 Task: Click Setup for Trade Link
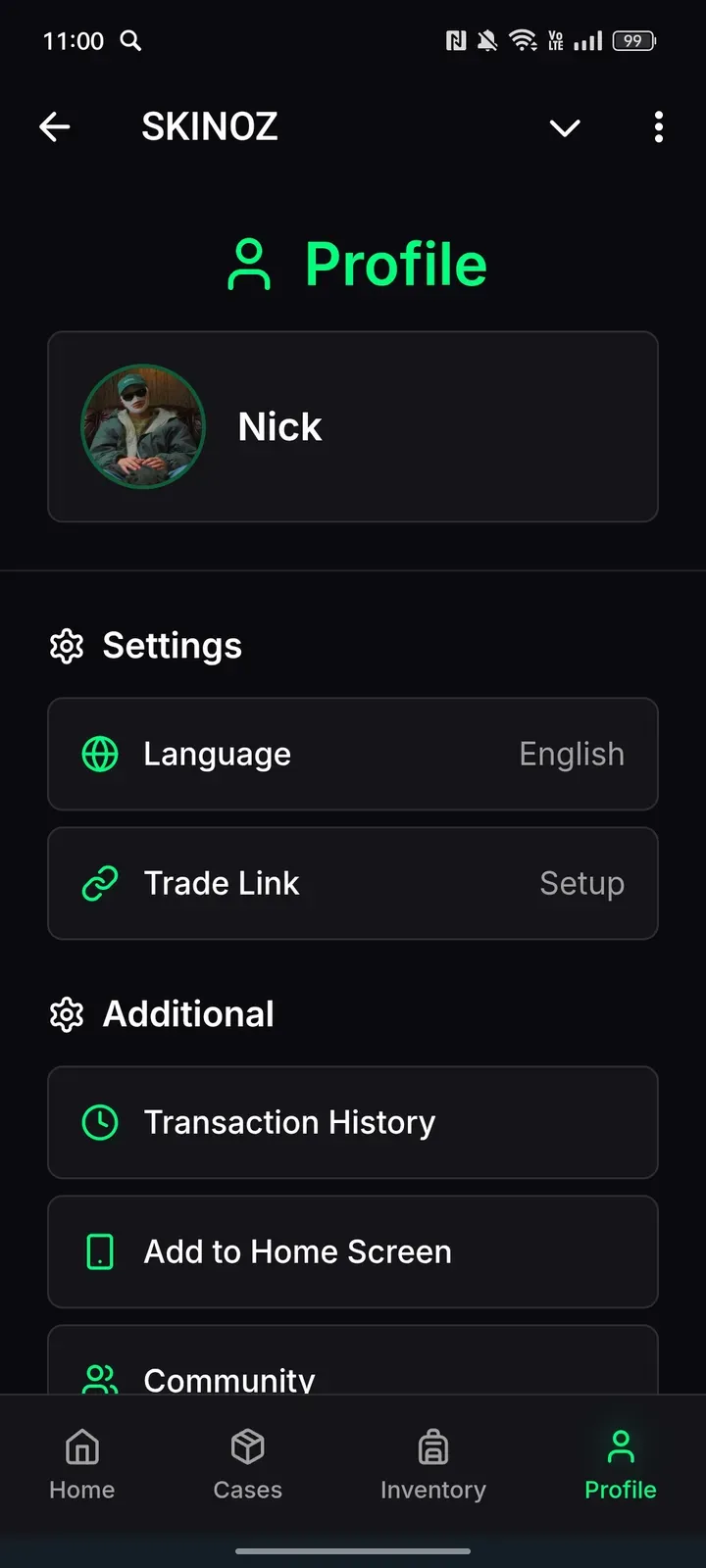[x=581, y=883]
